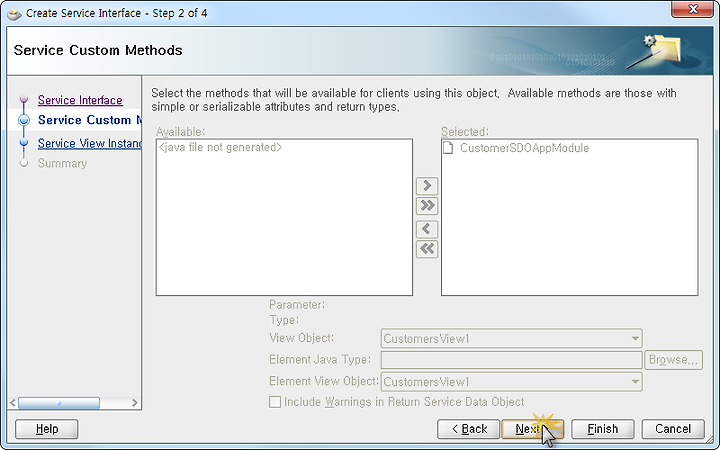Proceed with the Next button
This screenshot has height=450, width=720.
tap(533, 429)
